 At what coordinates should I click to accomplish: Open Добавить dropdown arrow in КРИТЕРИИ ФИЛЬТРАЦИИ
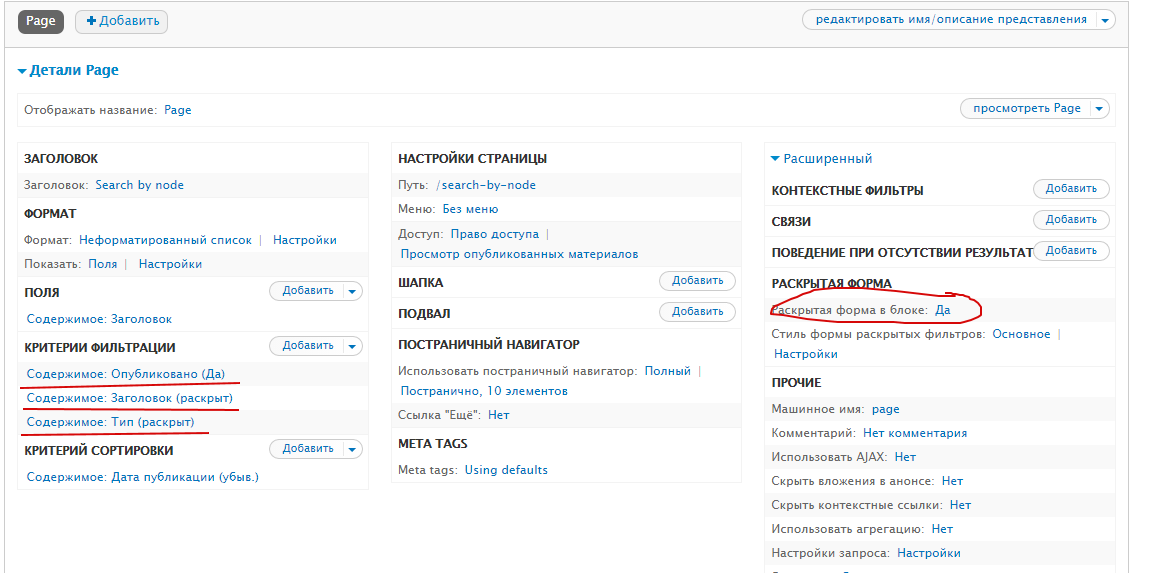point(352,346)
